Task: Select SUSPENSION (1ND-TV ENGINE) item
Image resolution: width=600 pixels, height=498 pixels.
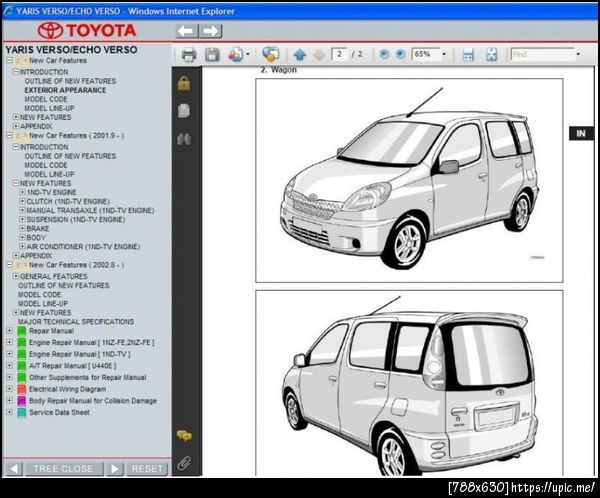Action: 76,220
